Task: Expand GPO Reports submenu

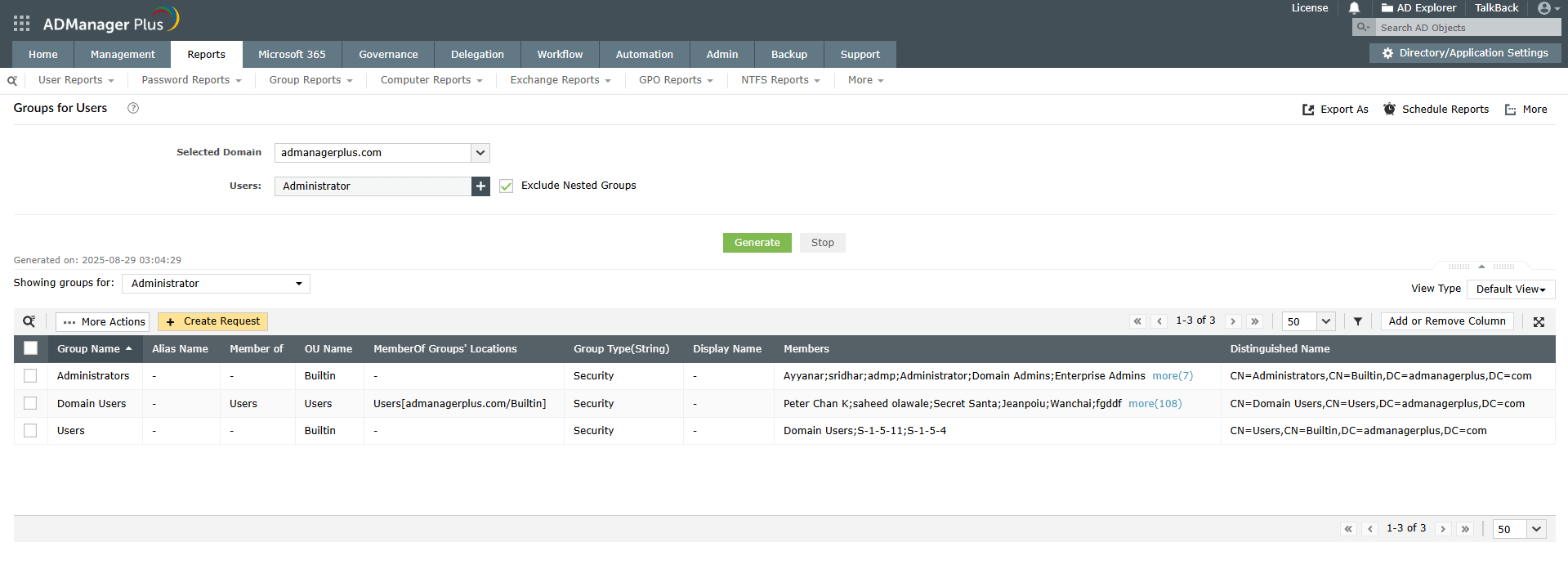Action: [x=676, y=80]
